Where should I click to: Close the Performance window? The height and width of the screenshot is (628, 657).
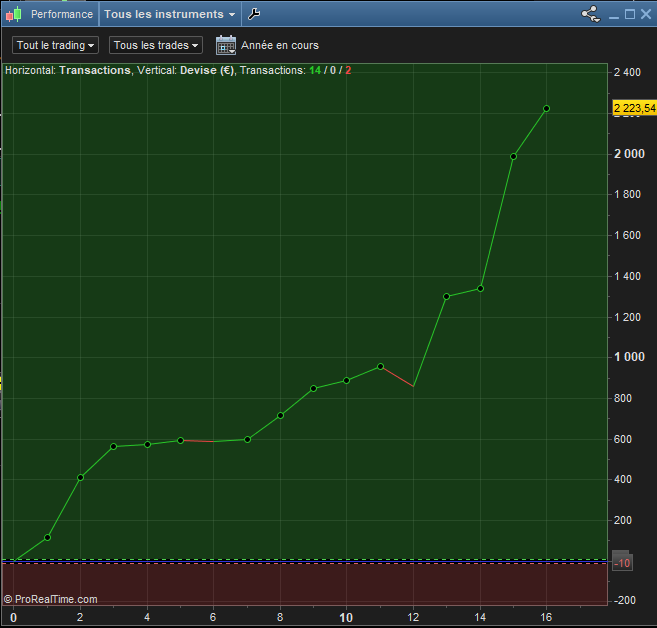(x=645, y=15)
